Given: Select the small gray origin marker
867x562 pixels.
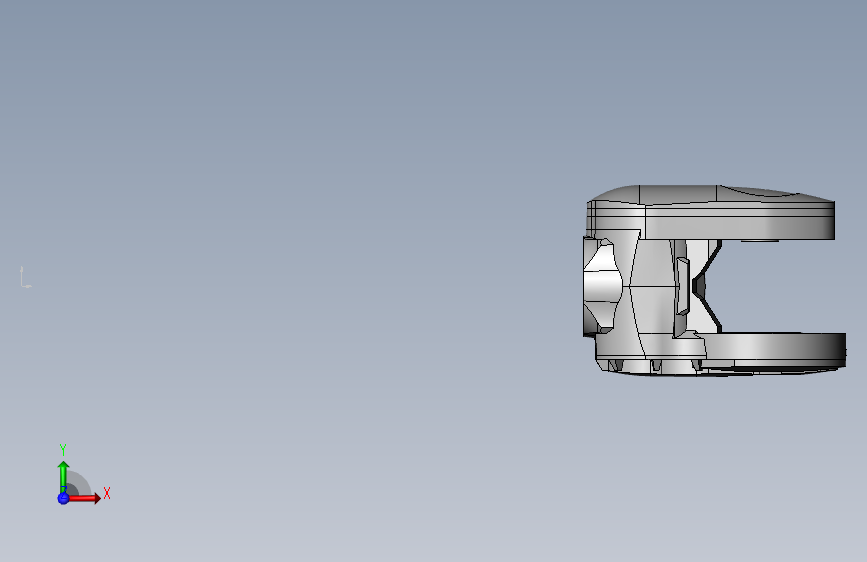Looking at the screenshot, I should click(x=25, y=278).
